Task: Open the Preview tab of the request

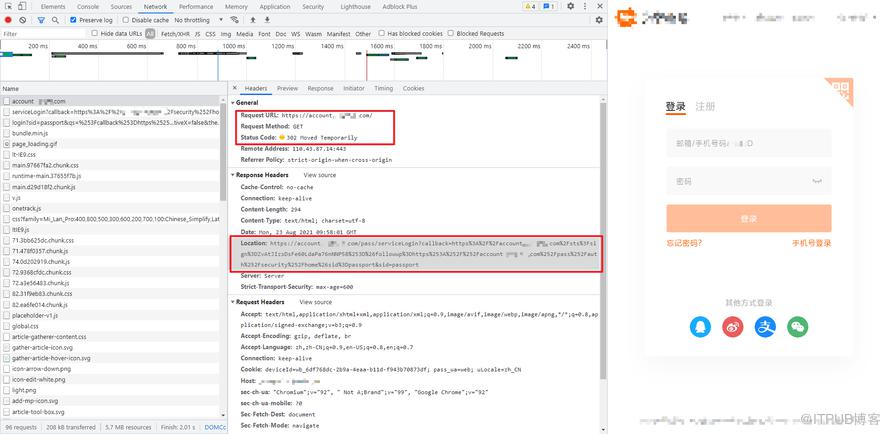Action: click(287, 89)
